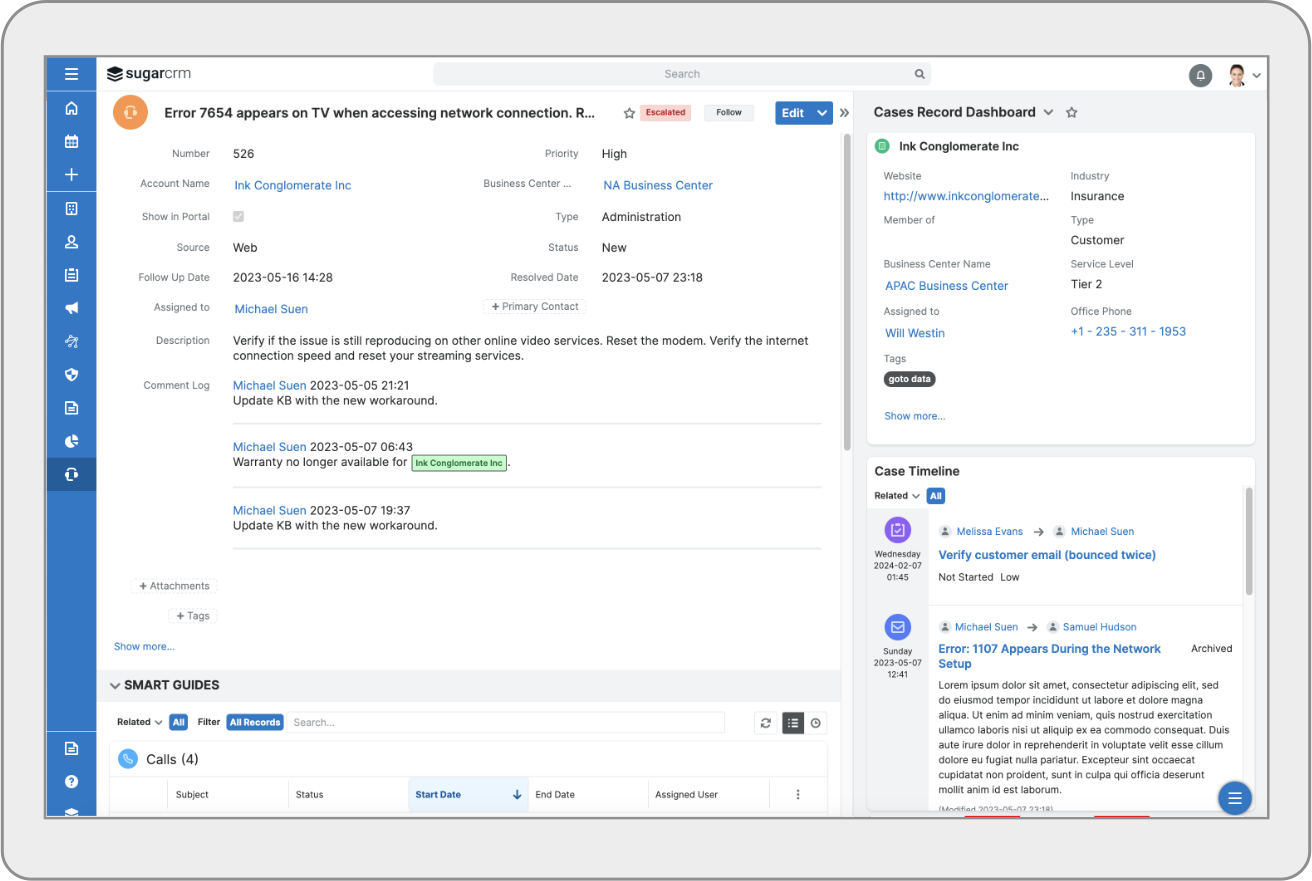Open Related dropdown in subpanel filter
This screenshot has width=1312, height=881.
pos(139,722)
